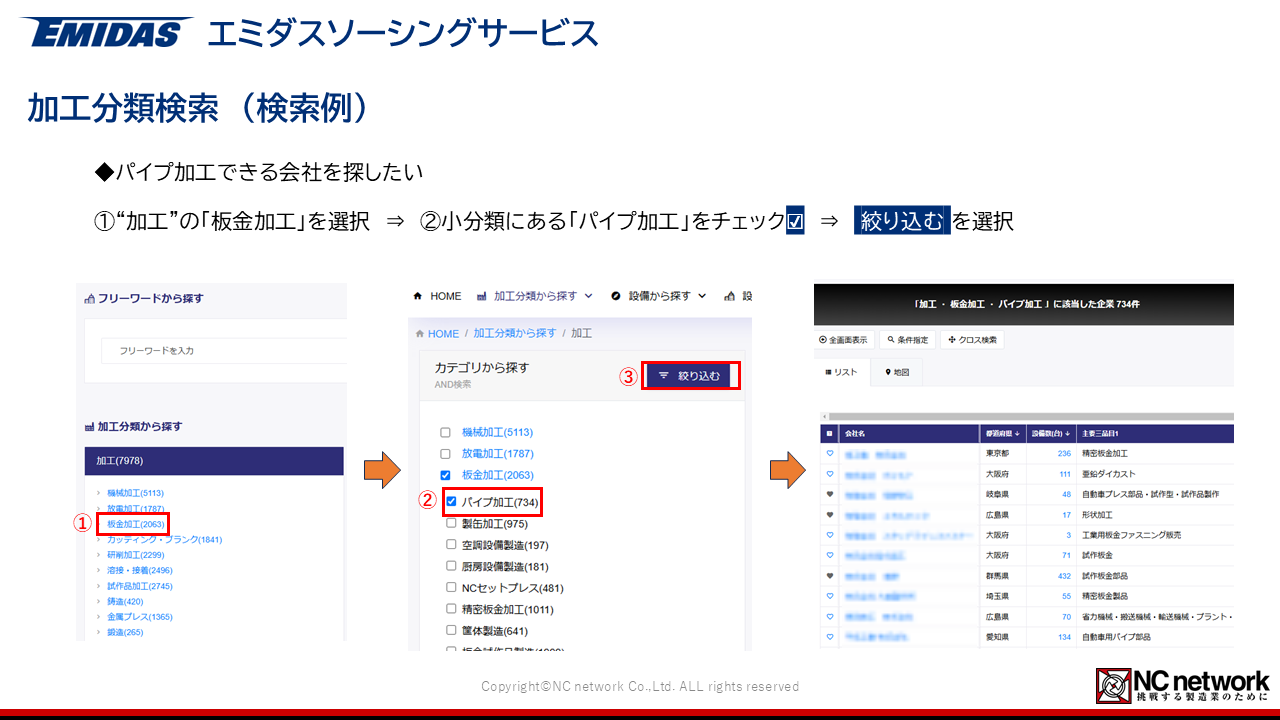Open 設備から探す dropdown in navigation

(x=659, y=296)
